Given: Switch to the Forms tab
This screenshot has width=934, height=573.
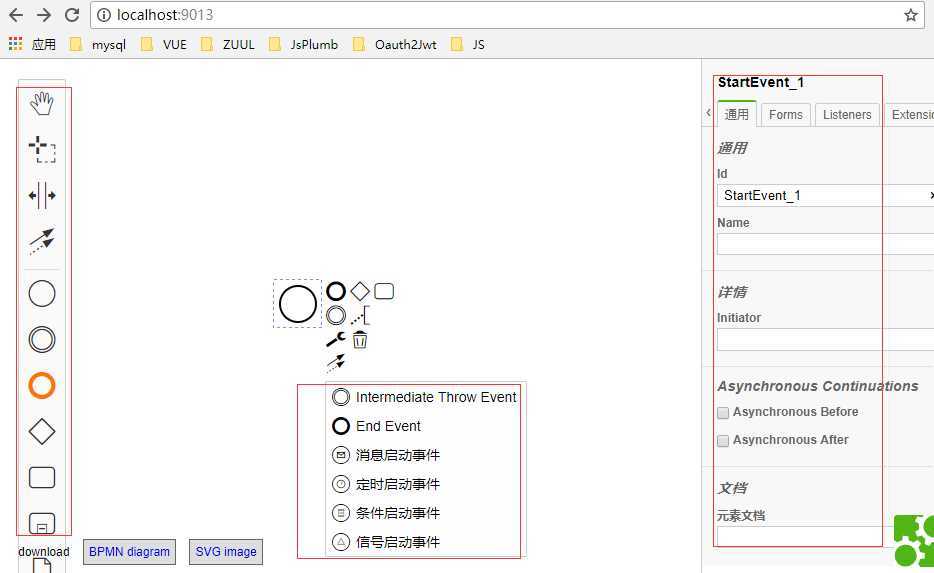Looking at the screenshot, I should tap(786, 115).
